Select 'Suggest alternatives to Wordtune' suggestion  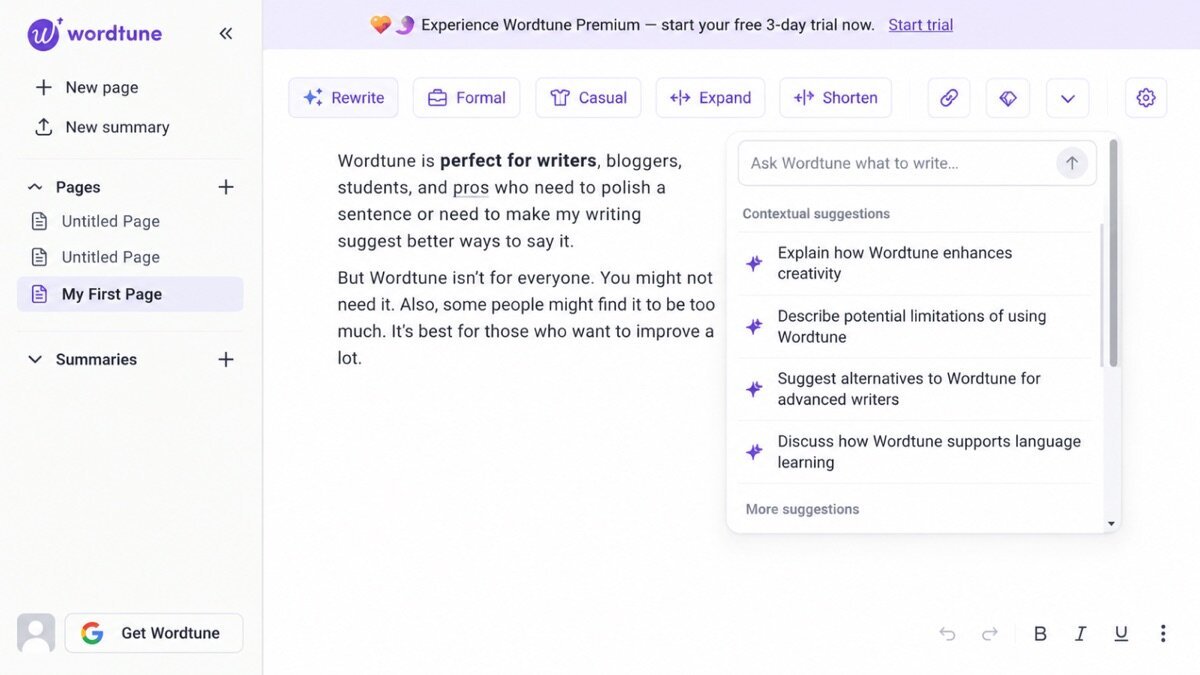[915, 389]
